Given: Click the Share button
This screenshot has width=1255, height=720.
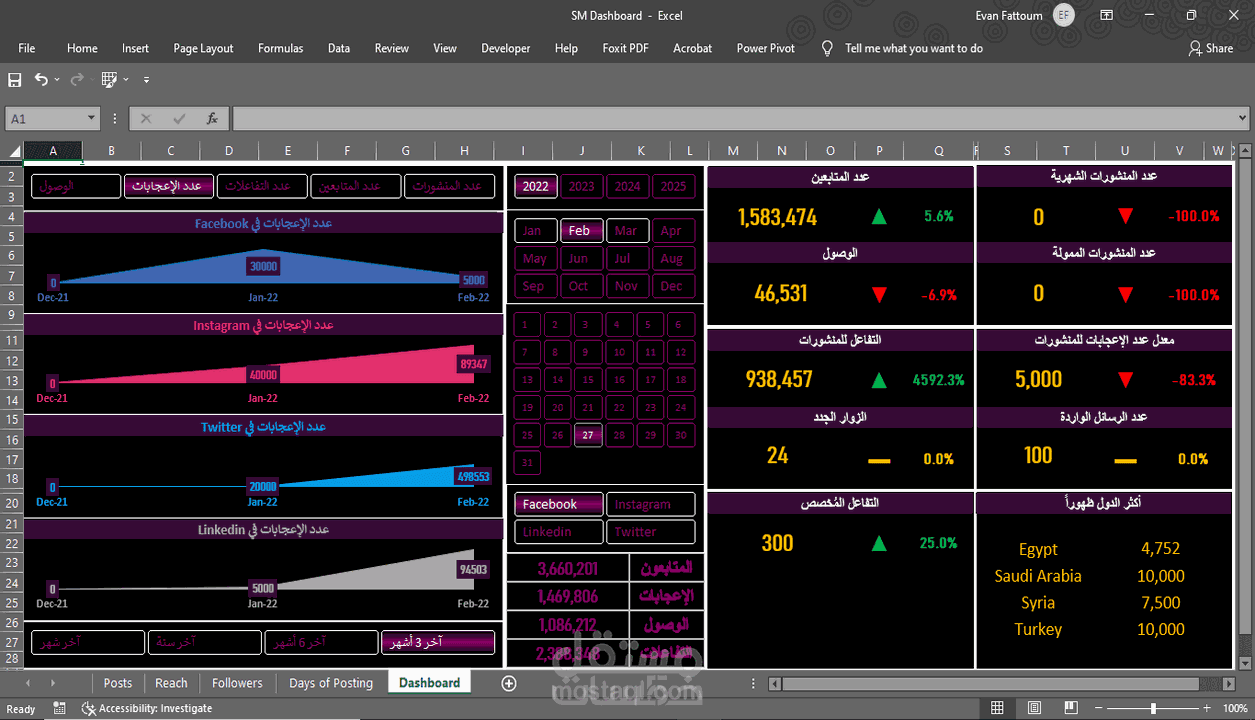Looking at the screenshot, I should tap(1211, 48).
